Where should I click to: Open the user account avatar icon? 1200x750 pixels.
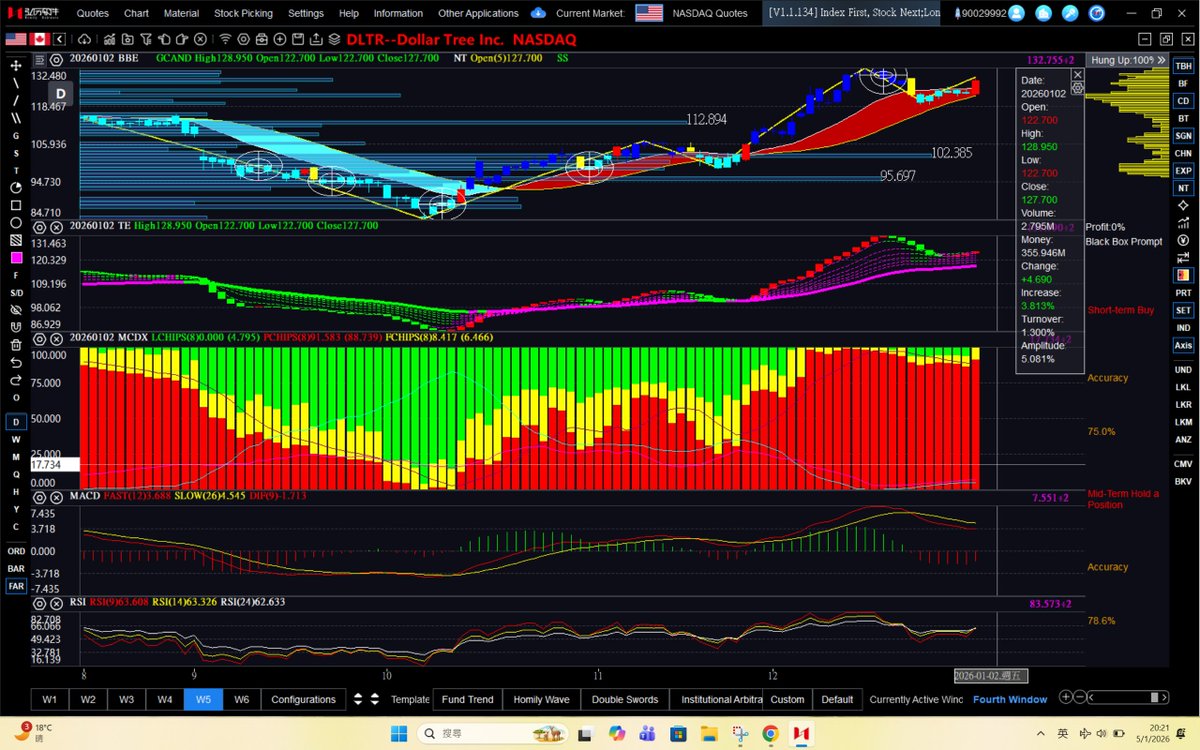(1016, 13)
